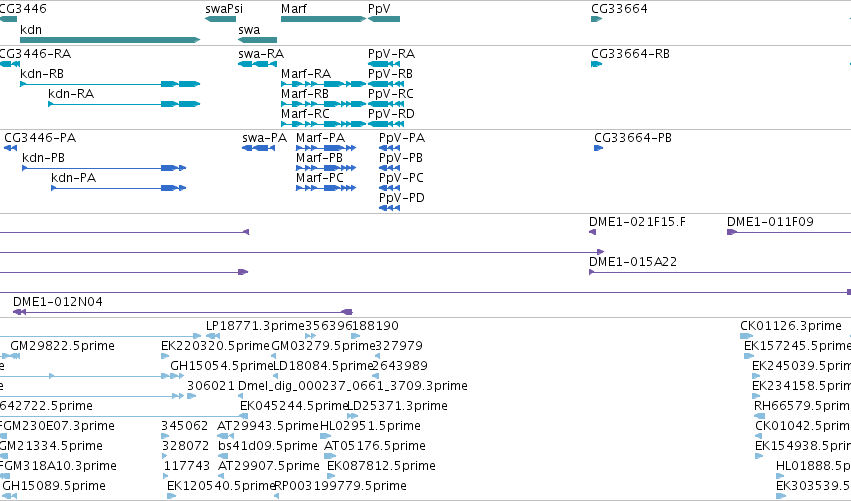Screen dimensions: 851x501
Task: Click the PpV-RB transcript label
Action: [390, 74]
